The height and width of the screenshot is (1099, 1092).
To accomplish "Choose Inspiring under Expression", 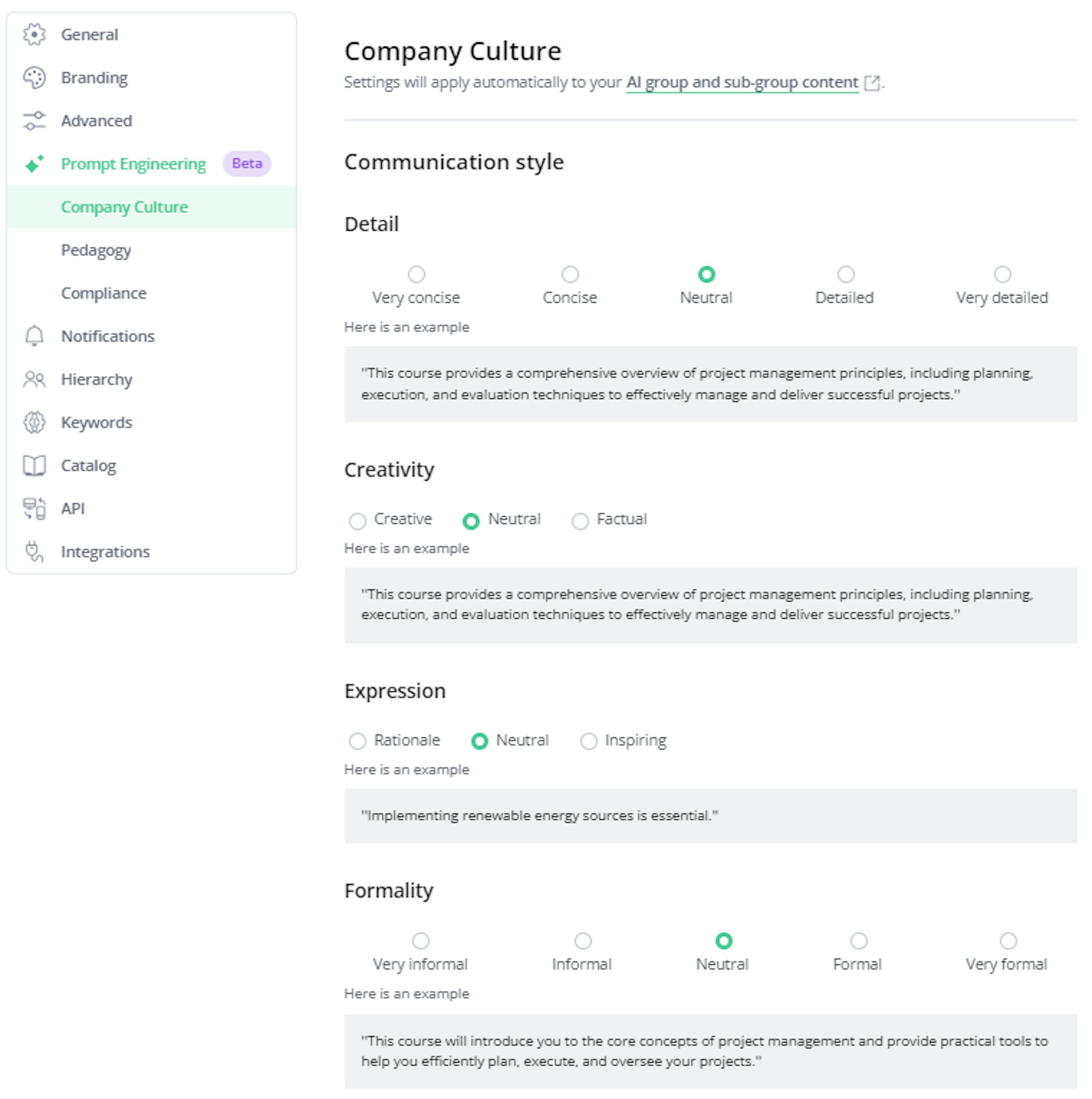I will 589,741.
